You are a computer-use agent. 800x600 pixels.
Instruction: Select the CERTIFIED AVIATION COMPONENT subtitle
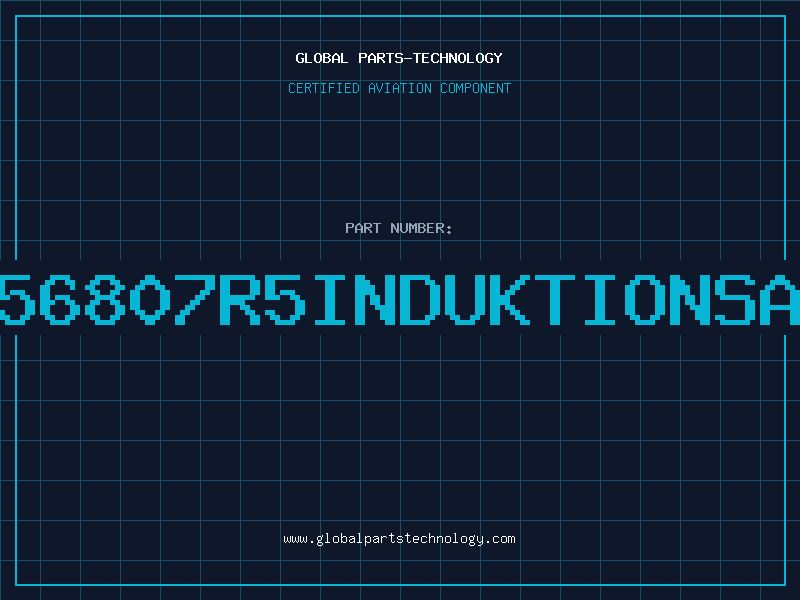click(x=399, y=88)
